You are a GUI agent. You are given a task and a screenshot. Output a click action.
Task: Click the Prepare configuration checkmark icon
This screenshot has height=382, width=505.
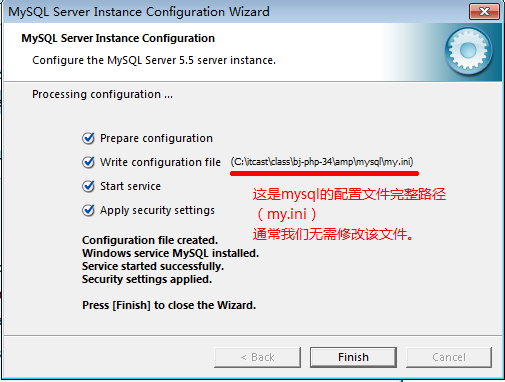88,138
